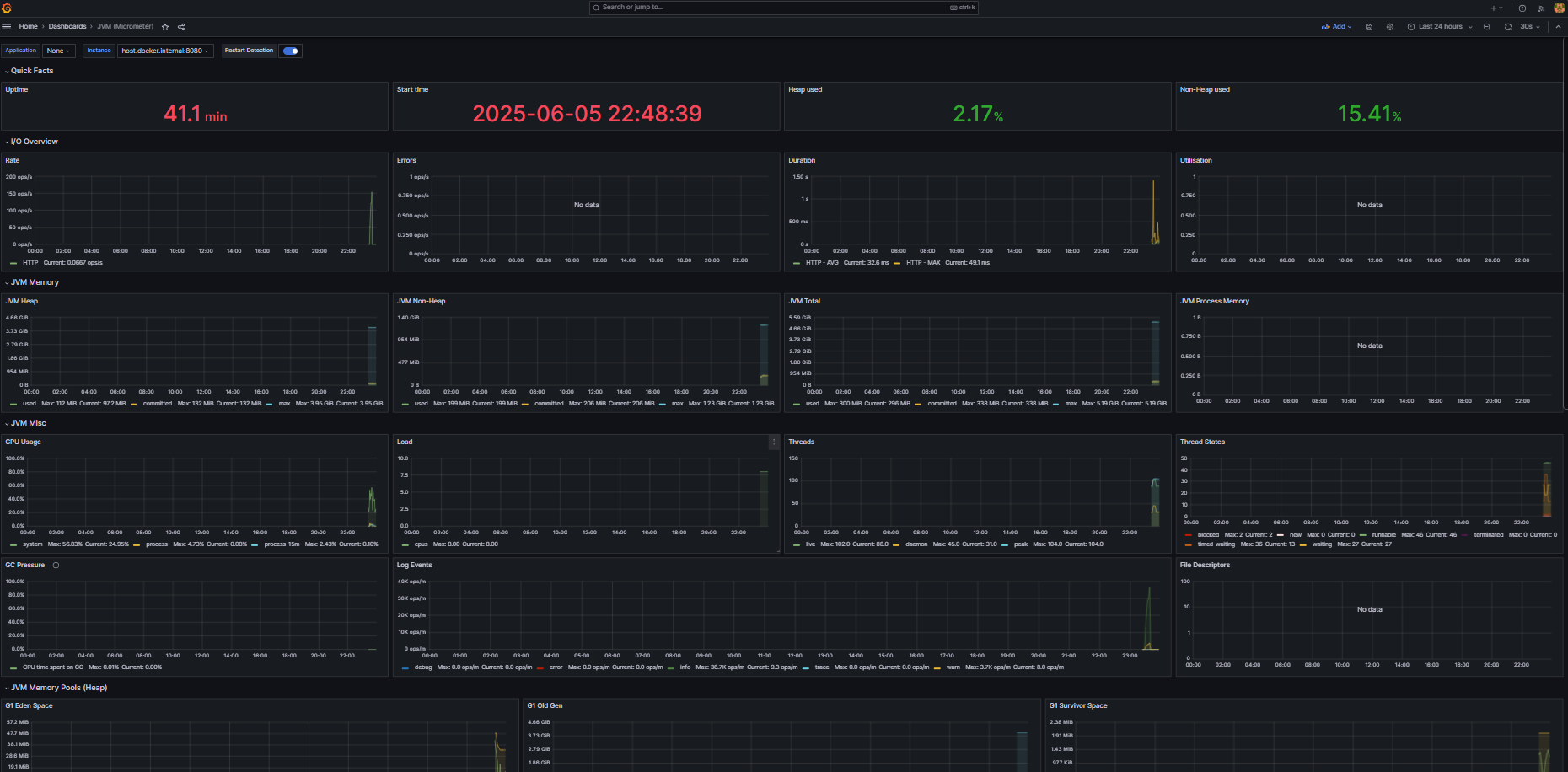Viewport: 1568px width, 772px height.
Task: Open the Add dropdown menu
Action: point(1337,27)
